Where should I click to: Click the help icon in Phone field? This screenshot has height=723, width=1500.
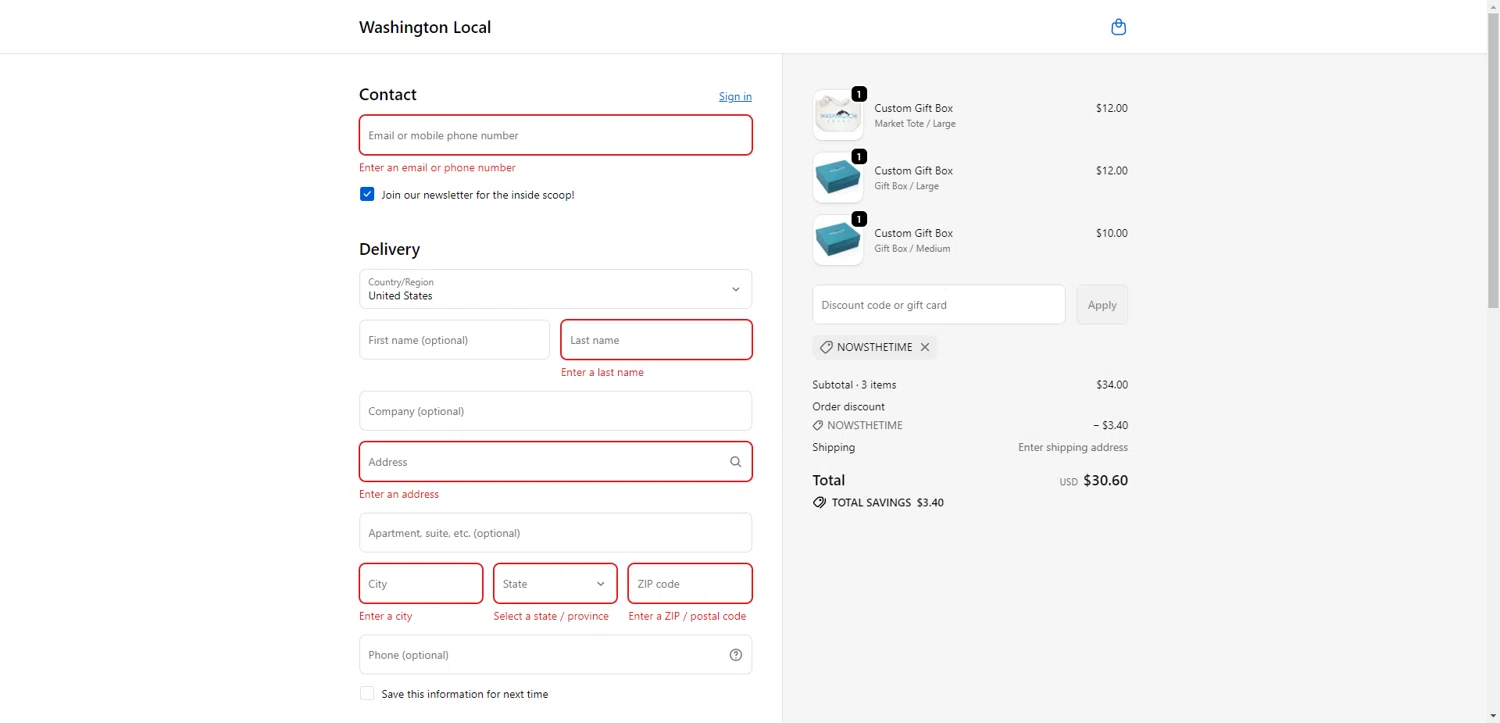736,655
